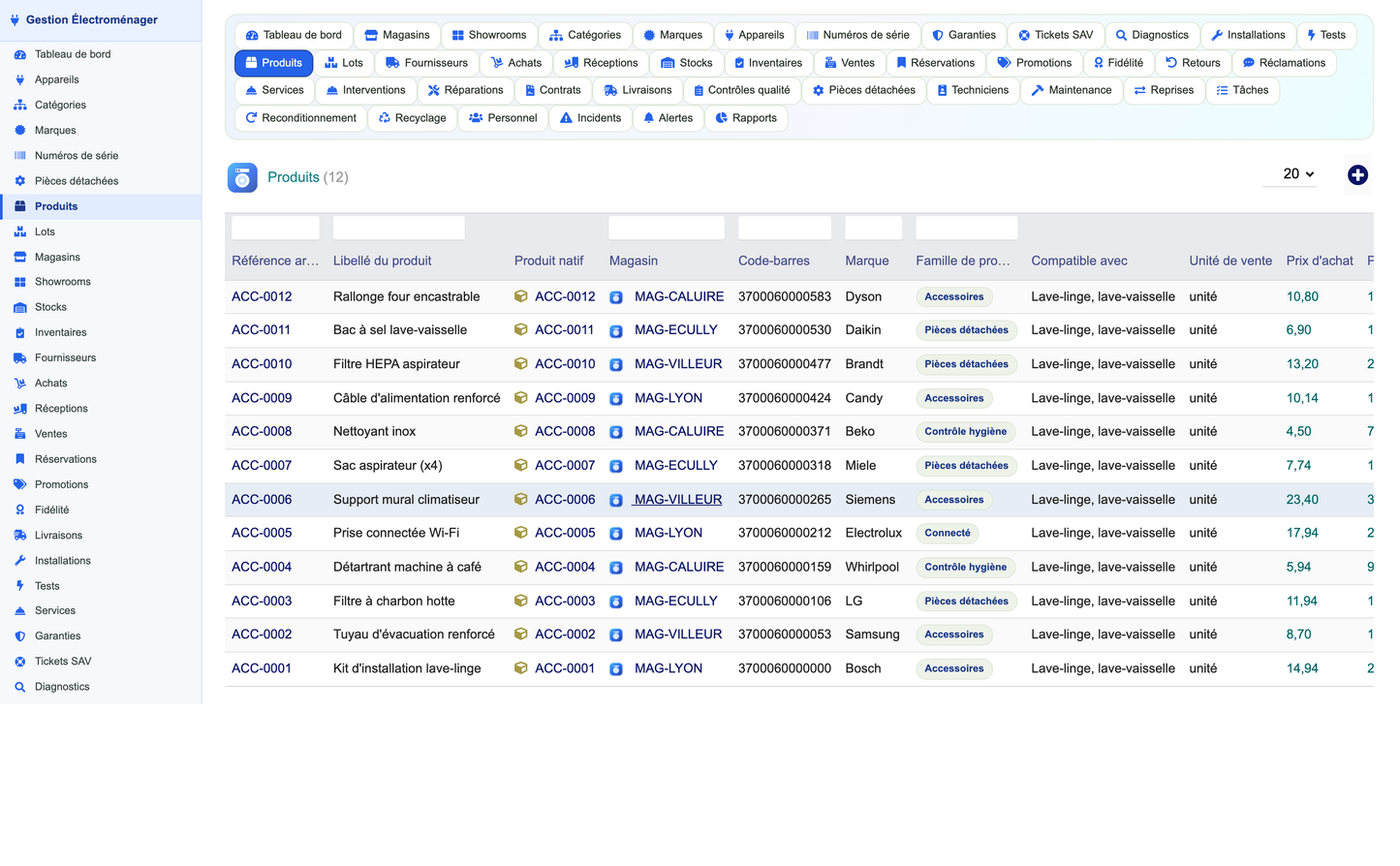Click brand Whirlpool in the table
This screenshot has width=1400, height=866.
[x=872, y=567]
